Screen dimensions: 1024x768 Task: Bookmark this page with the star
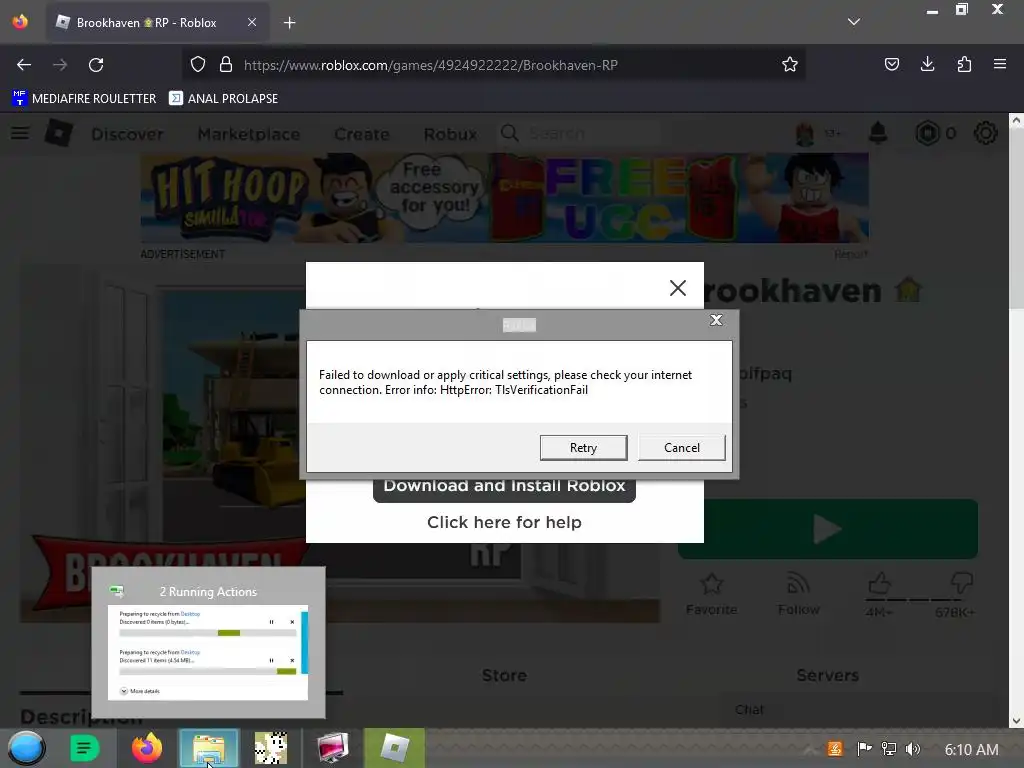coord(790,64)
